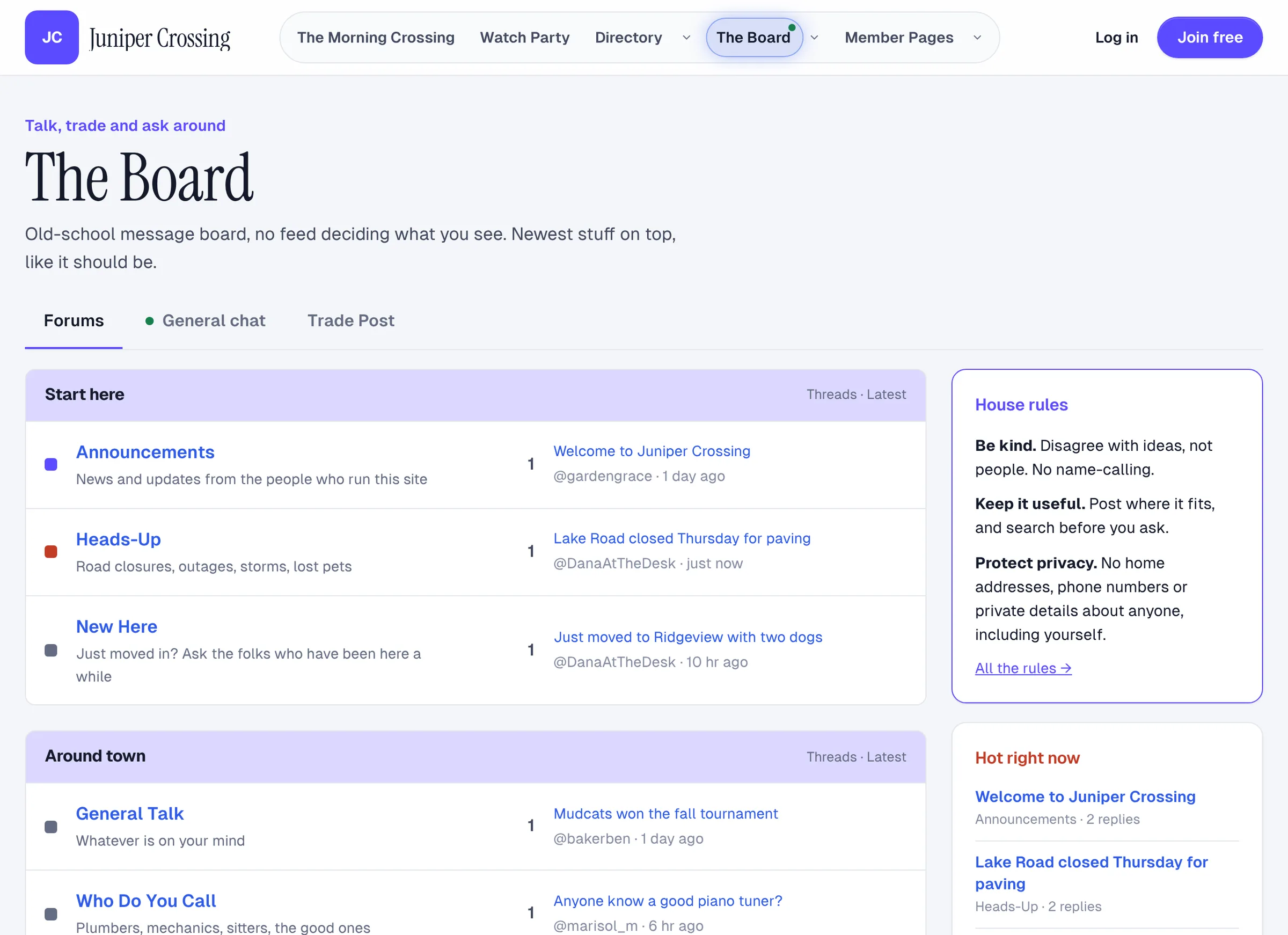Expand The Board dropdown chevron
Screen dimensions: 1288x935
(814, 38)
